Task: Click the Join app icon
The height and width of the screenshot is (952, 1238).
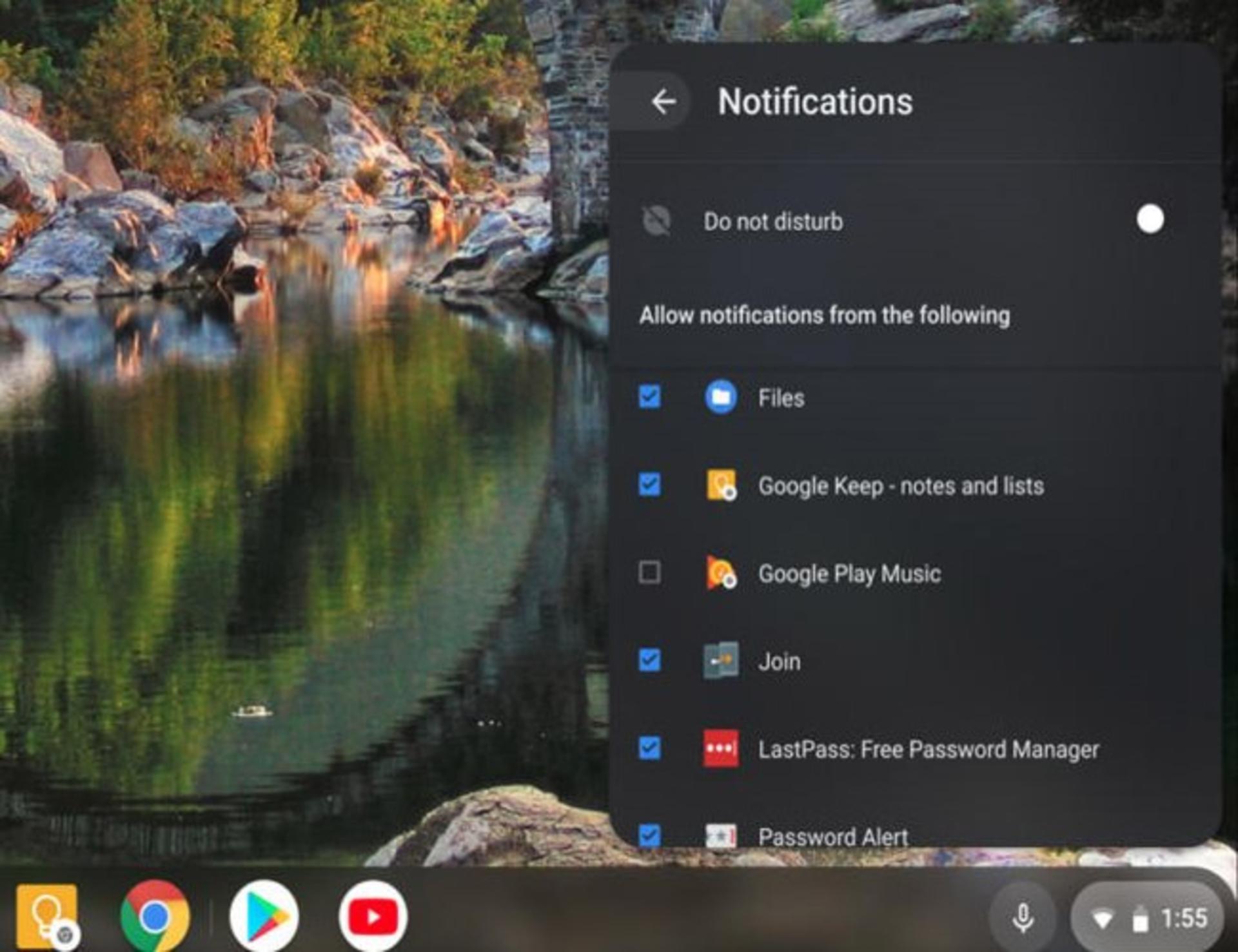Action: 721,661
